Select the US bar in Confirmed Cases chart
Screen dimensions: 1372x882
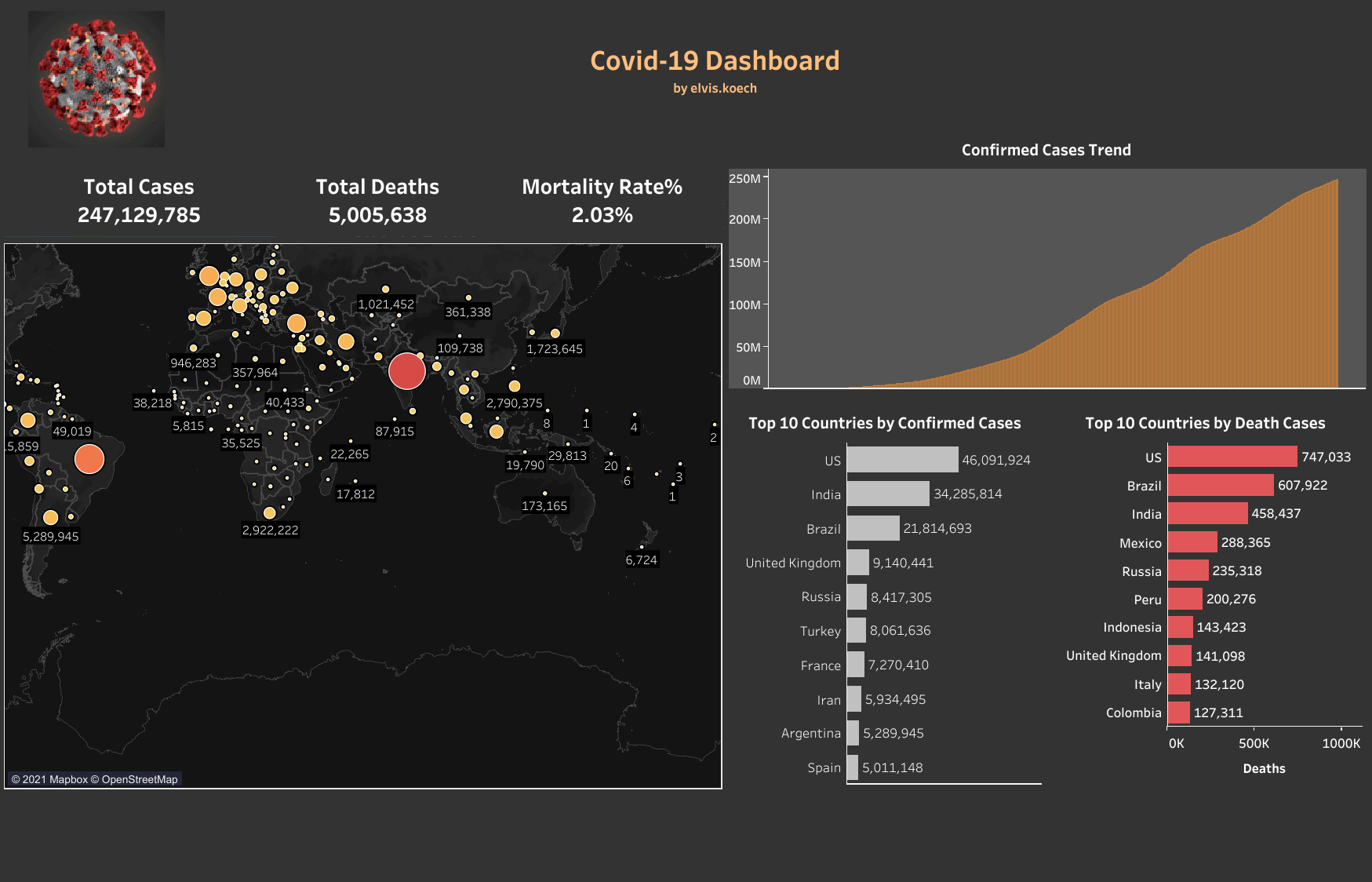[x=901, y=460]
